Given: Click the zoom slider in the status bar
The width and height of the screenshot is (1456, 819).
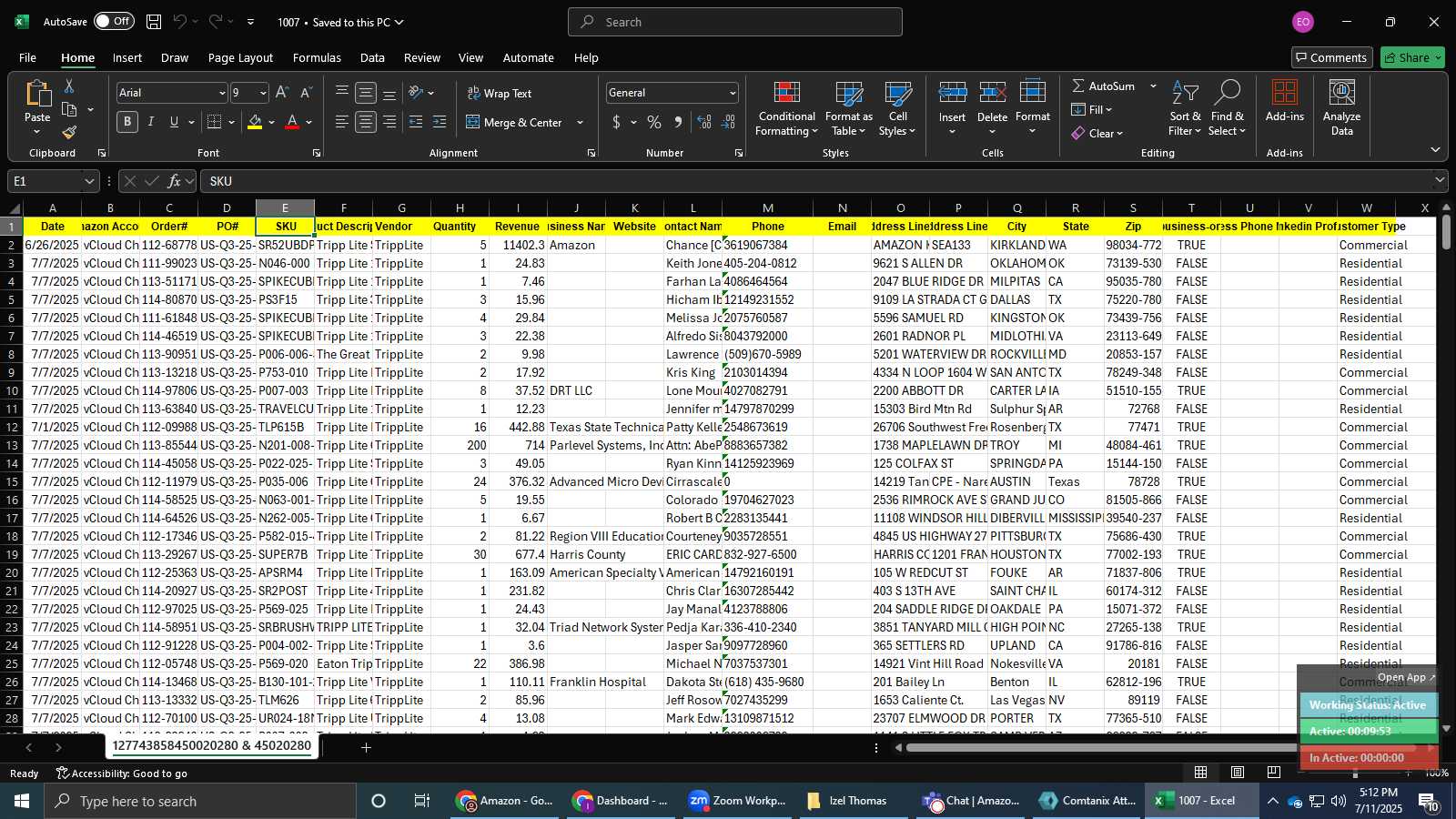Looking at the screenshot, I should click(x=1356, y=773).
